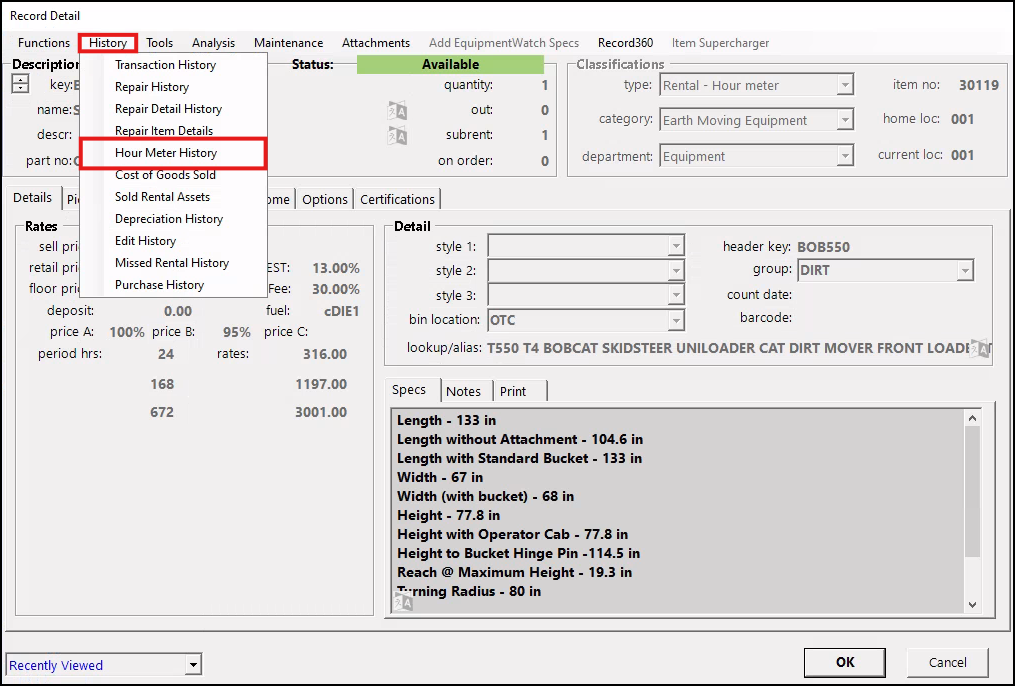The width and height of the screenshot is (1015, 686).
Task: Click the translate icon beside the descr field
Action: tap(397, 135)
